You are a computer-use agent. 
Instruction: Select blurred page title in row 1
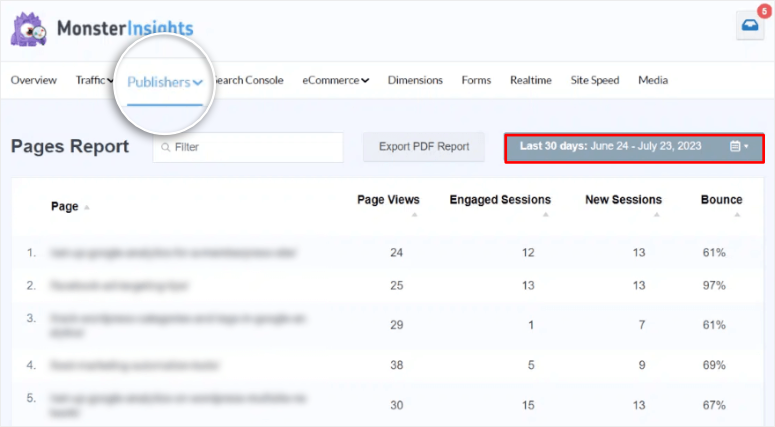tap(173, 253)
